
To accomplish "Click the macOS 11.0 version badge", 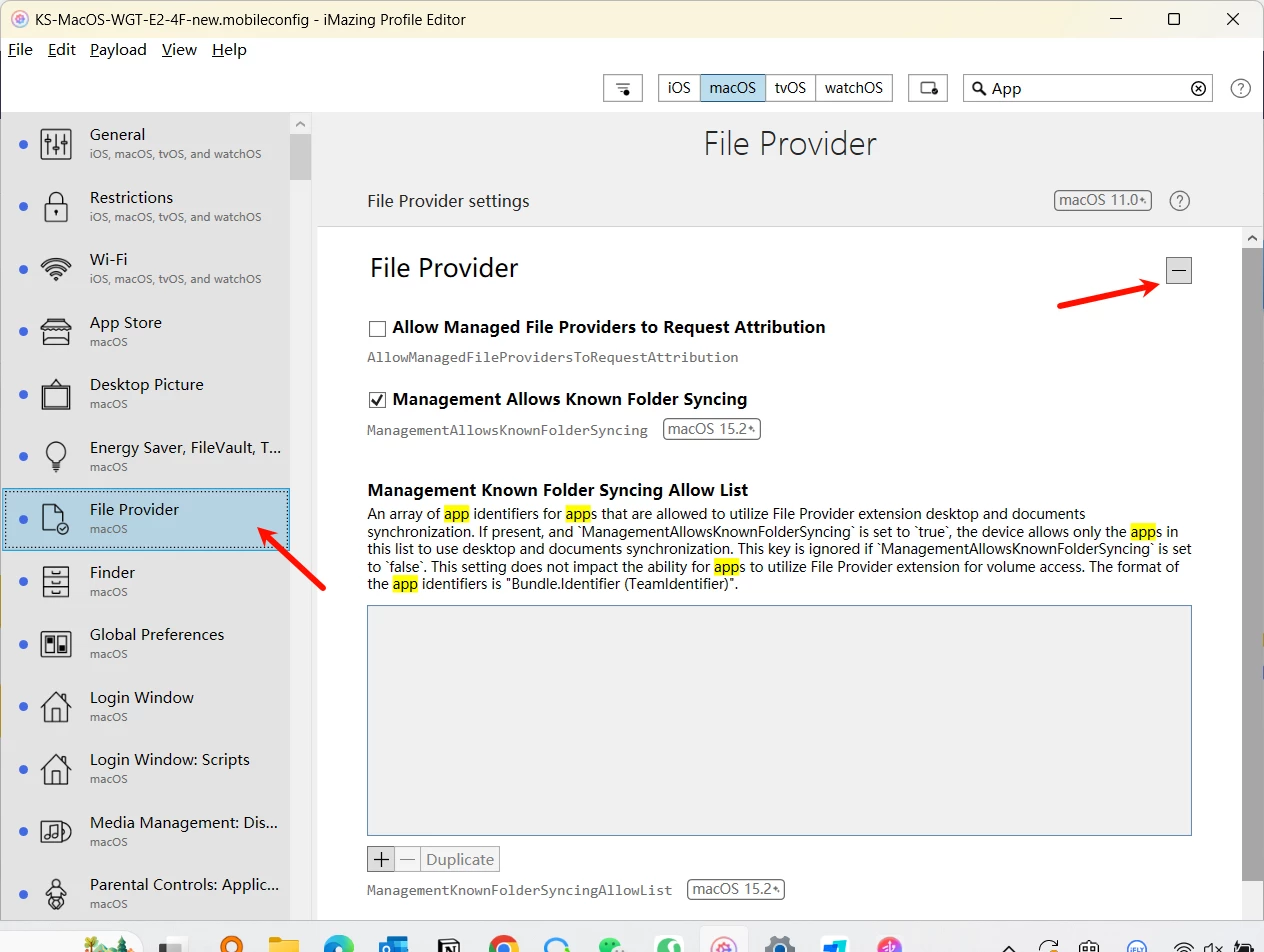I will pos(1103,200).
